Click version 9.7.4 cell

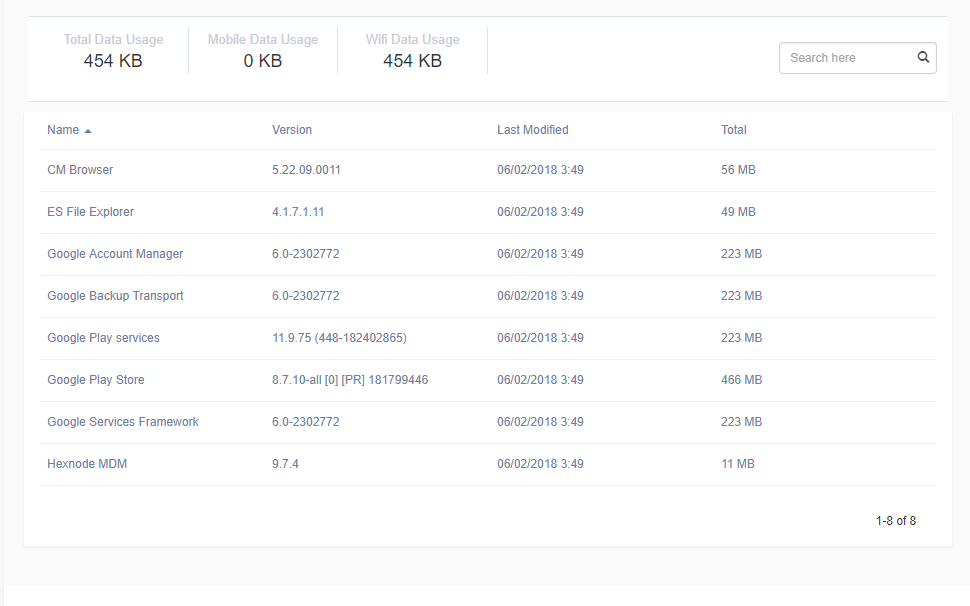[x=285, y=464]
